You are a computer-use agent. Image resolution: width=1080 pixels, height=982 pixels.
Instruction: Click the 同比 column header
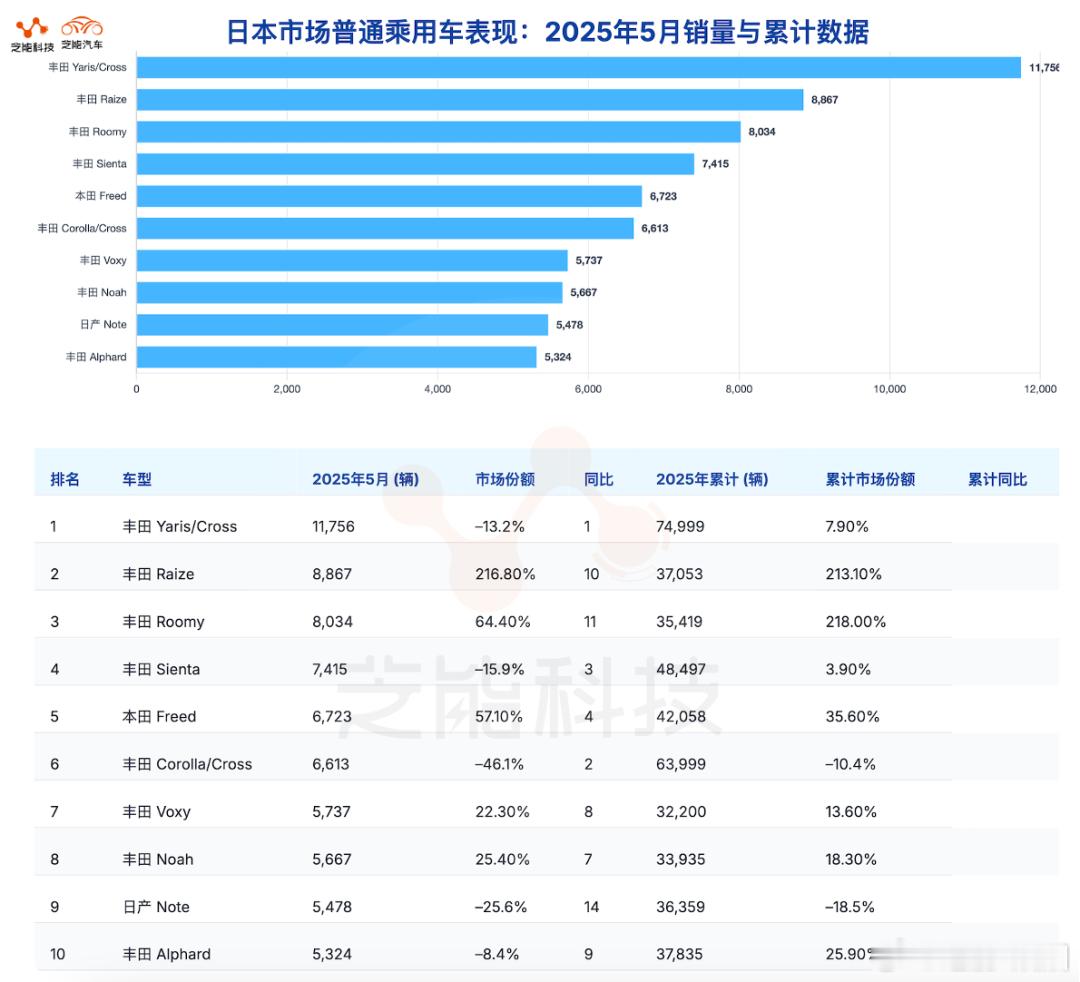(x=599, y=479)
